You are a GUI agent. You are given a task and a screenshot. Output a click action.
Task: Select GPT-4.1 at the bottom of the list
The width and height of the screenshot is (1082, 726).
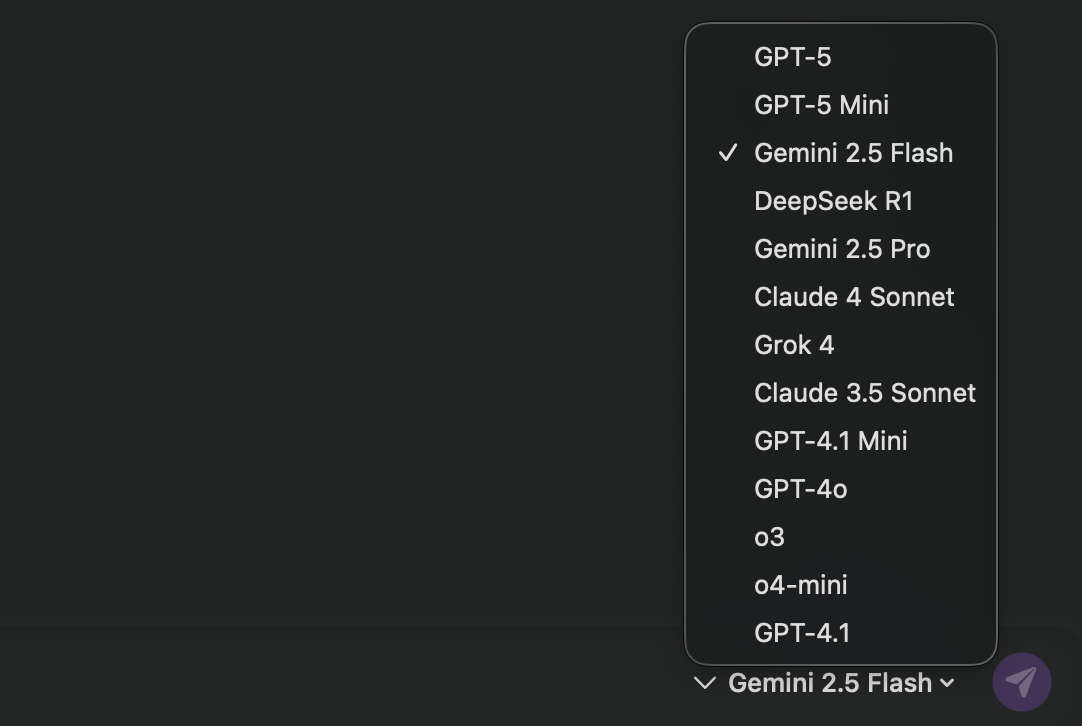802,633
